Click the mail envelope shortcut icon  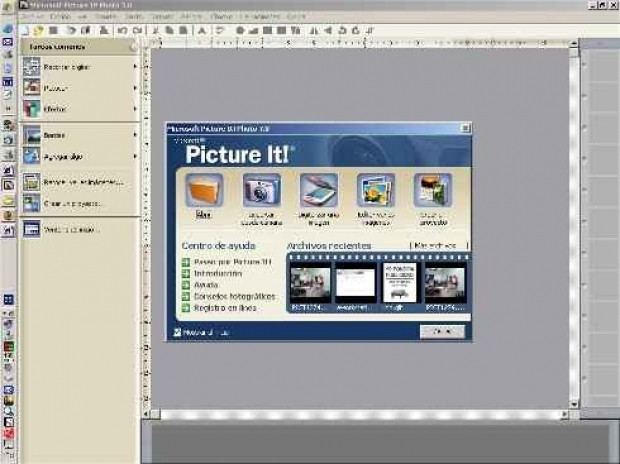(8, 42)
